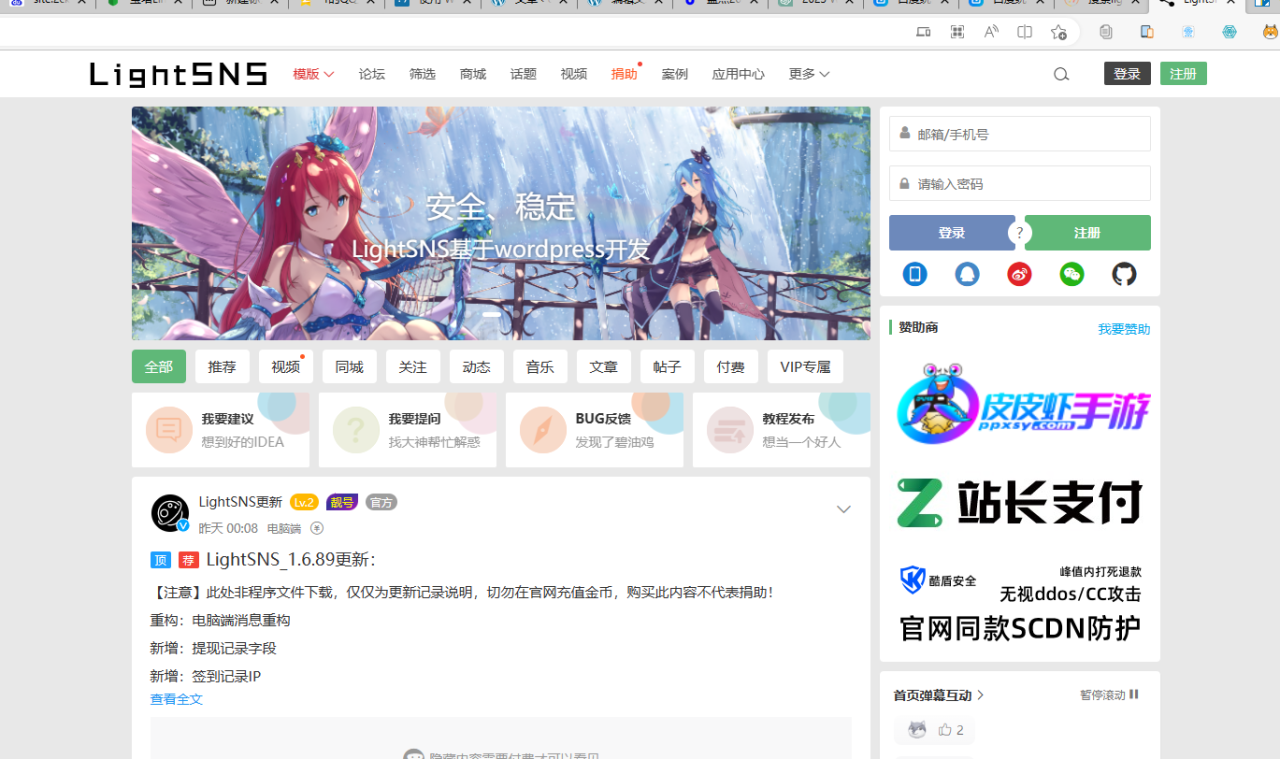Open 商城 in the top navigation
Screen dimensions: 1280x759
click(473, 74)
